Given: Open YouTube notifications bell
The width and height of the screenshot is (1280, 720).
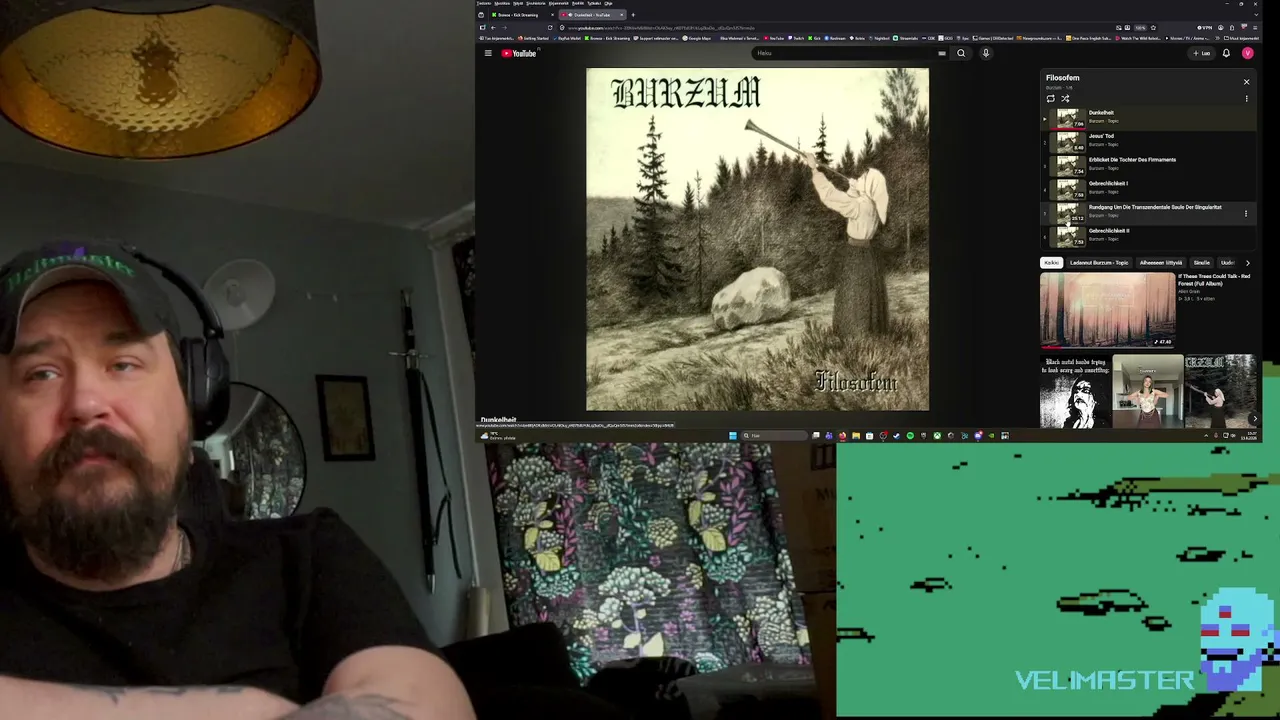Looking at the screenshot, I should [x=1226, y=53].
